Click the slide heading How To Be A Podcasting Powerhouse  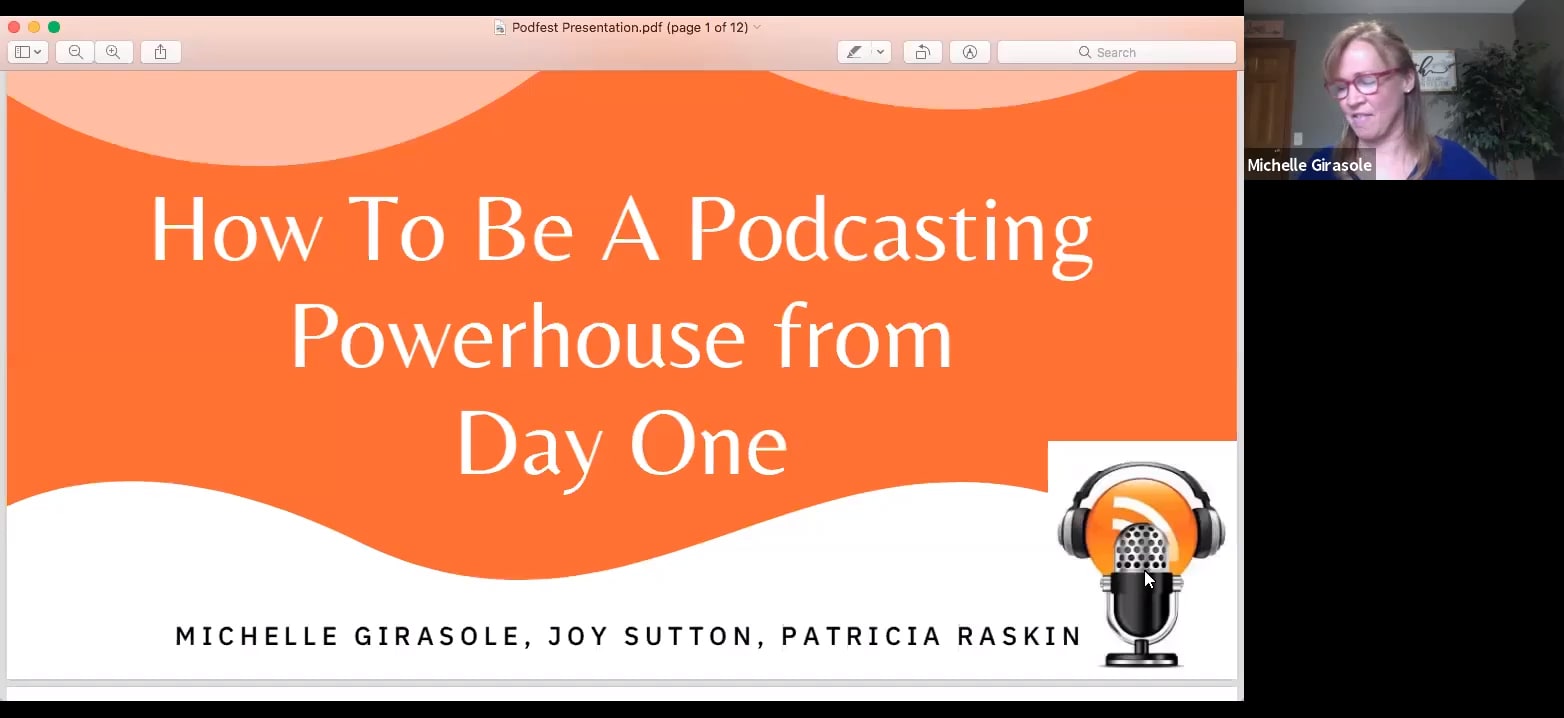click(620, 230)
